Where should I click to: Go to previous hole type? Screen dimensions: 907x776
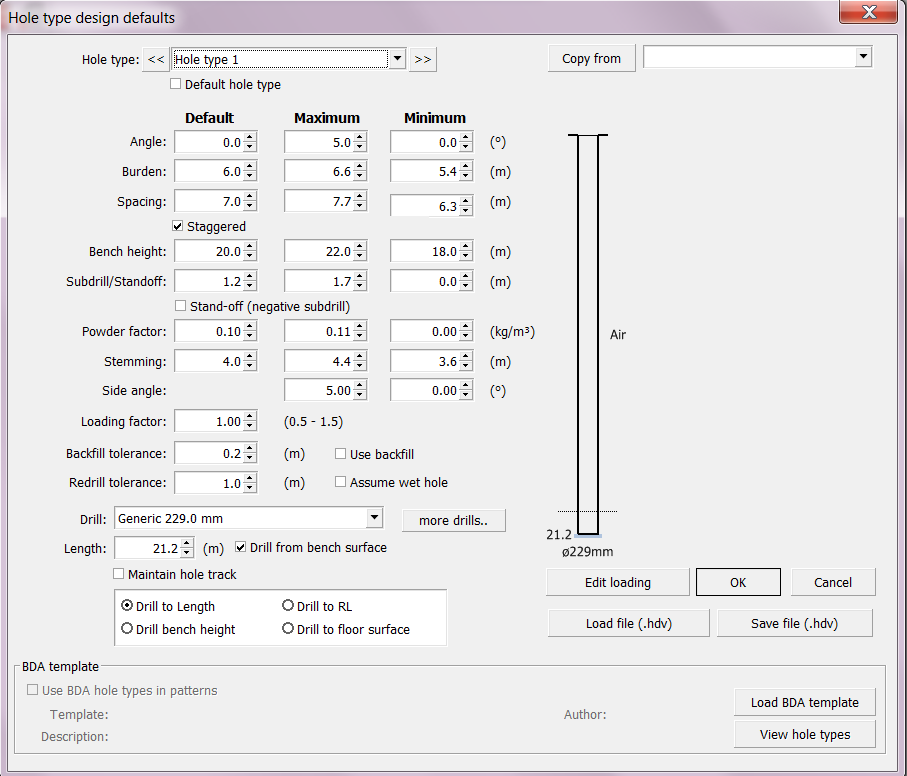pos(156,60)
